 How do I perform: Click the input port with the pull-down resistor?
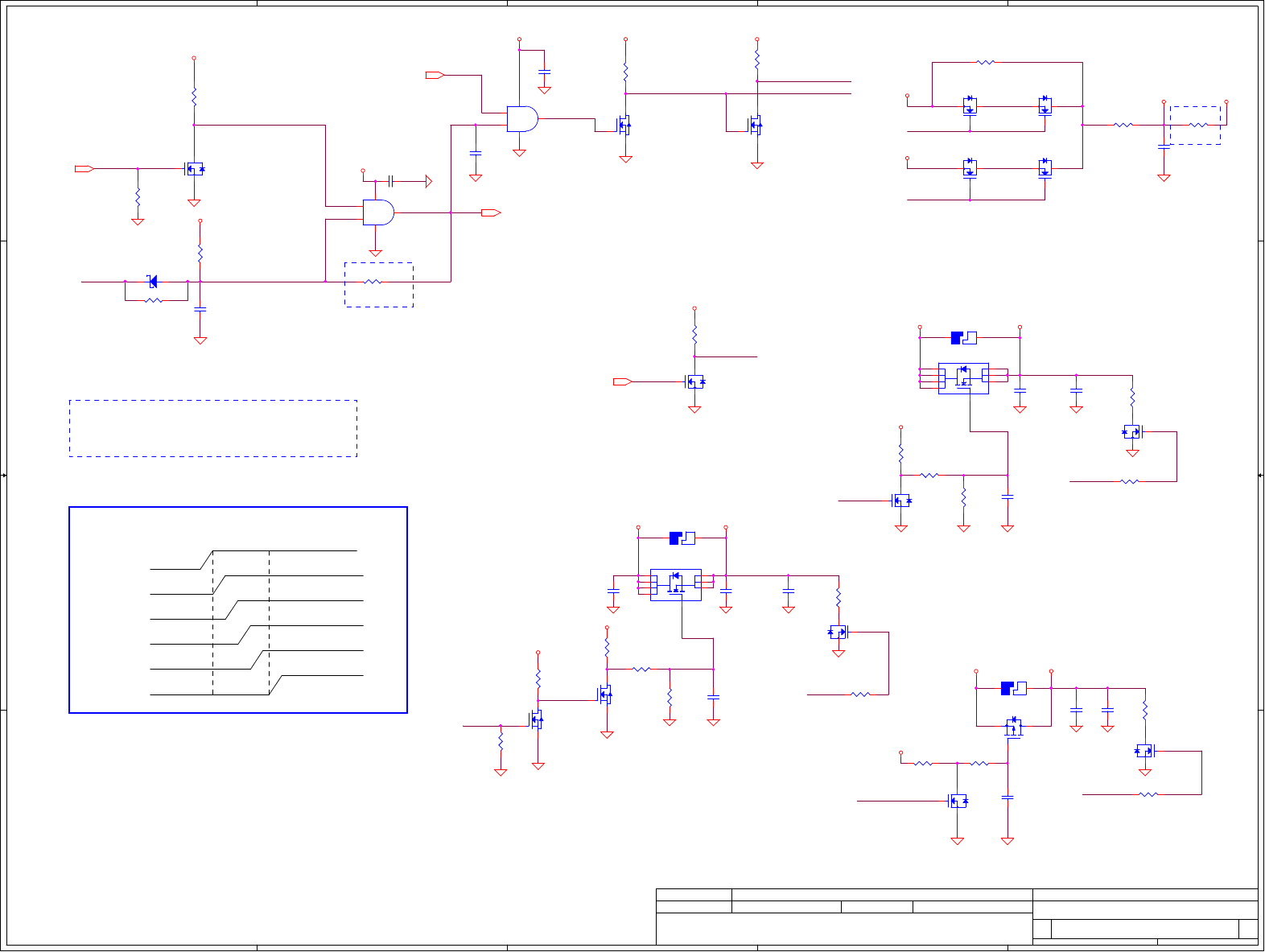click(84, 168)
